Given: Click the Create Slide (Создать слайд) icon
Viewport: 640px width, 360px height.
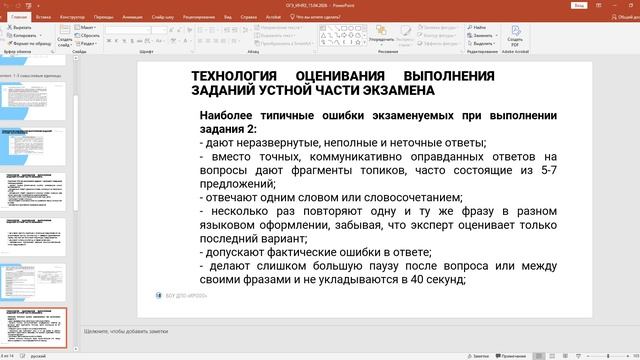Looking at the screenshot, I should [x=64, y=30].
